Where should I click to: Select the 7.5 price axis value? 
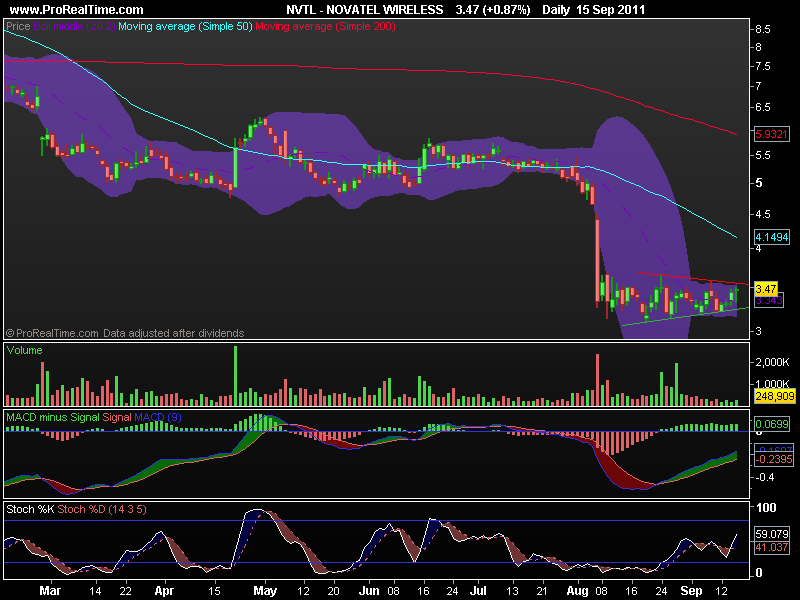pos(763,66)
